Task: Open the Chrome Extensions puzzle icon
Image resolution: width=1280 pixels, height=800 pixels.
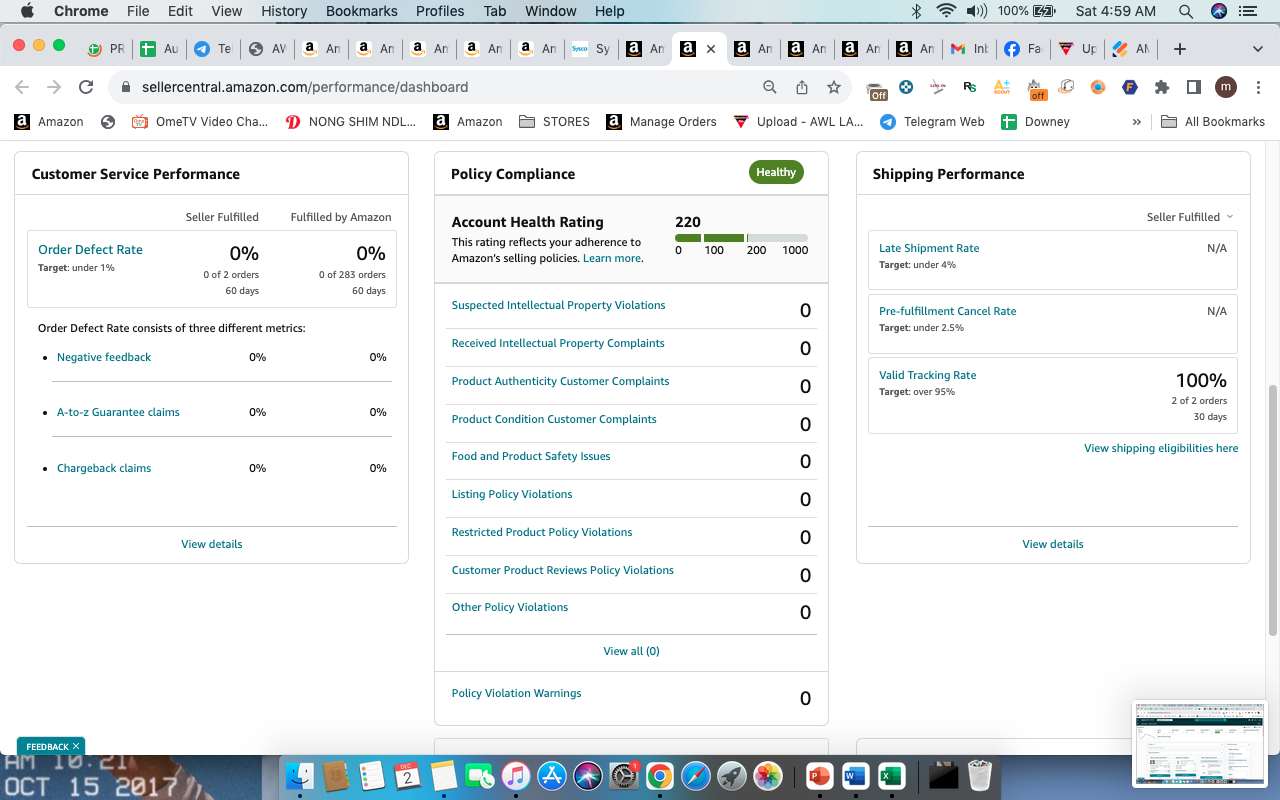Action: 1162,87
